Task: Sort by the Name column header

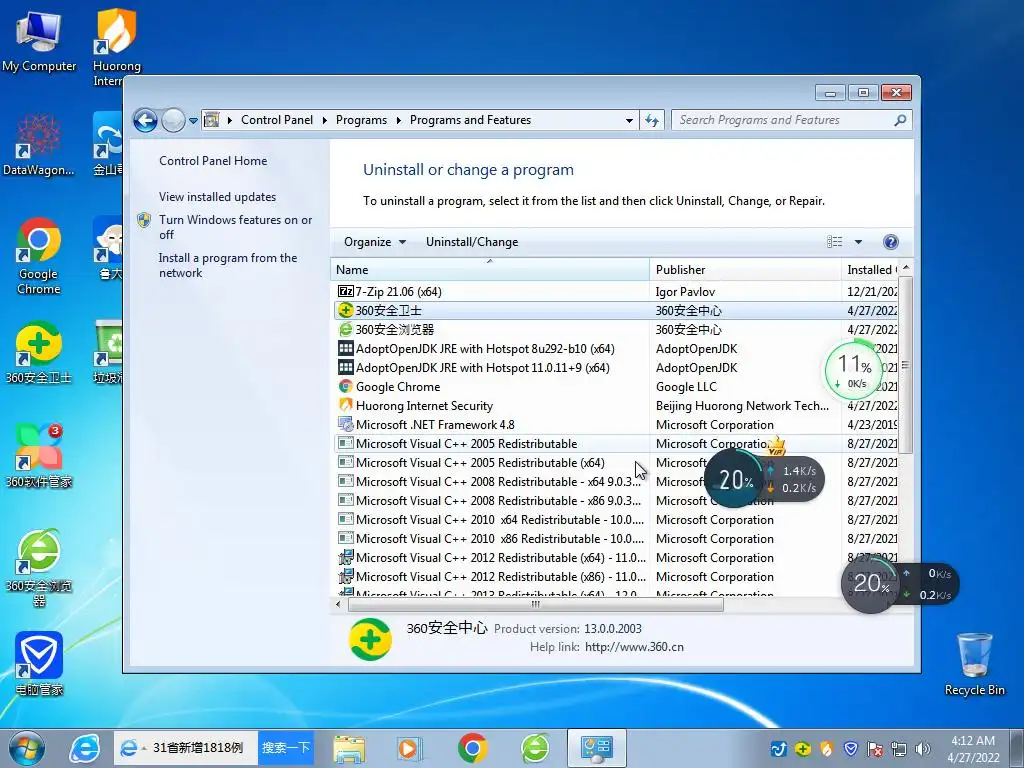Action: [x=489, y=270]
